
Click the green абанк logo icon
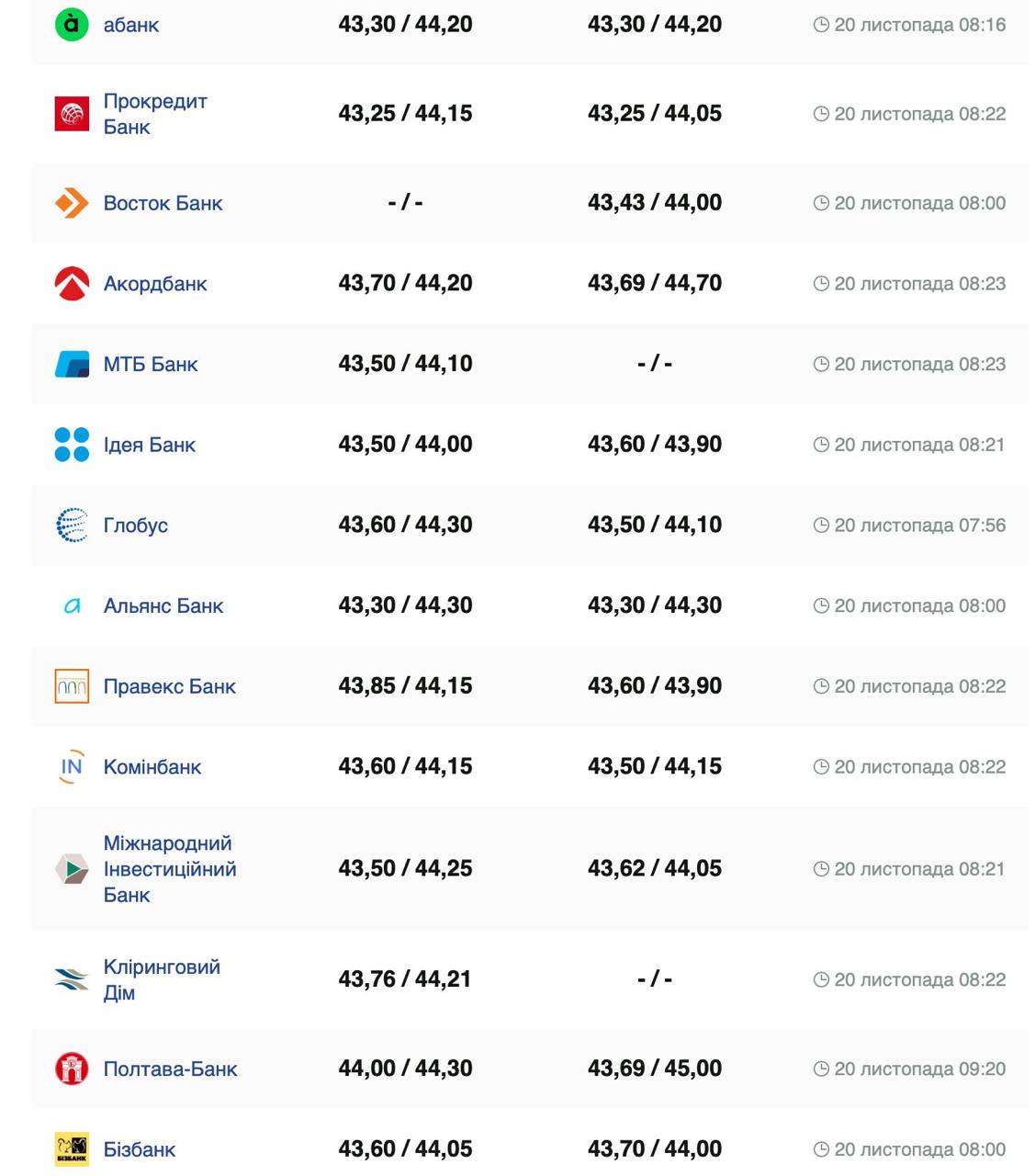[72, 24]
